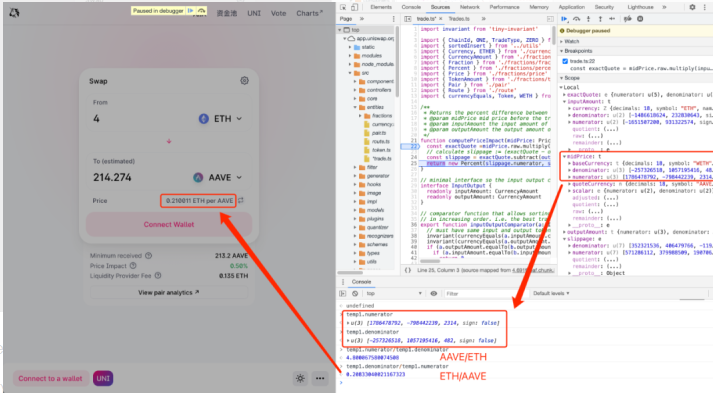Open AAVE token selector dropdown
The height and width of the screenshot is (393, 713).
click(x=218, y=177)
